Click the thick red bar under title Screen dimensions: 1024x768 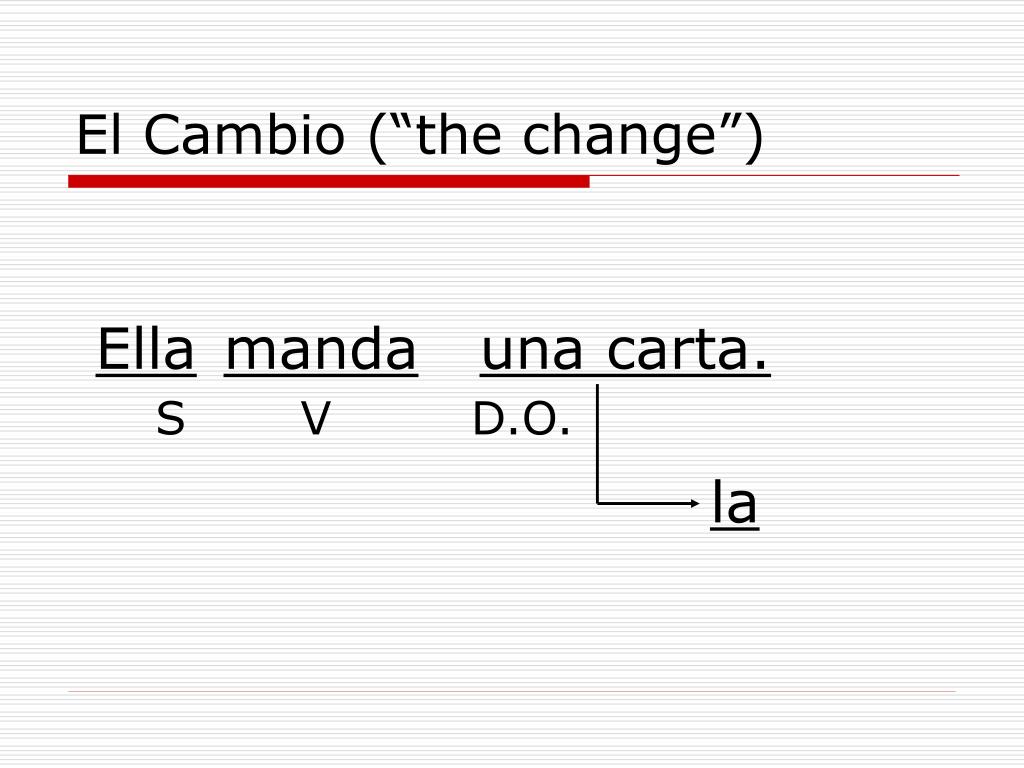coord(328,182)
